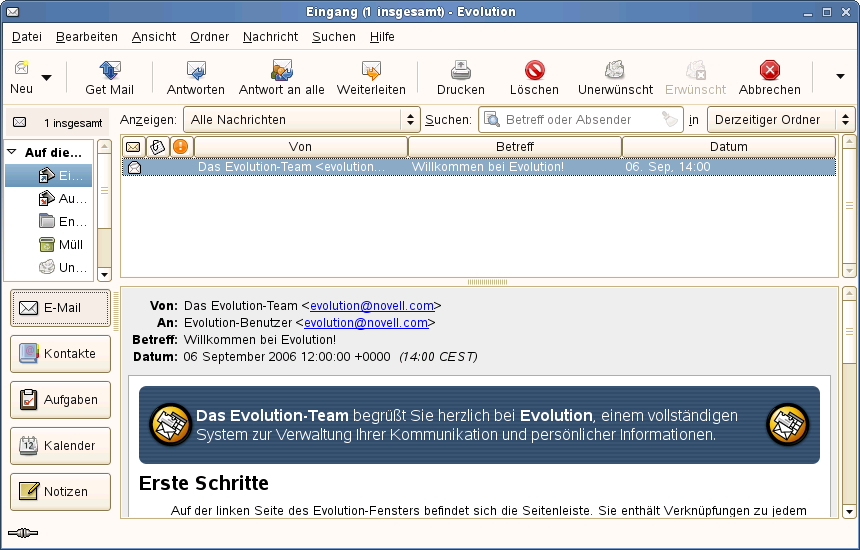Open the Ansicht menu
Screen dimensions: 860x550
(154, 37)
